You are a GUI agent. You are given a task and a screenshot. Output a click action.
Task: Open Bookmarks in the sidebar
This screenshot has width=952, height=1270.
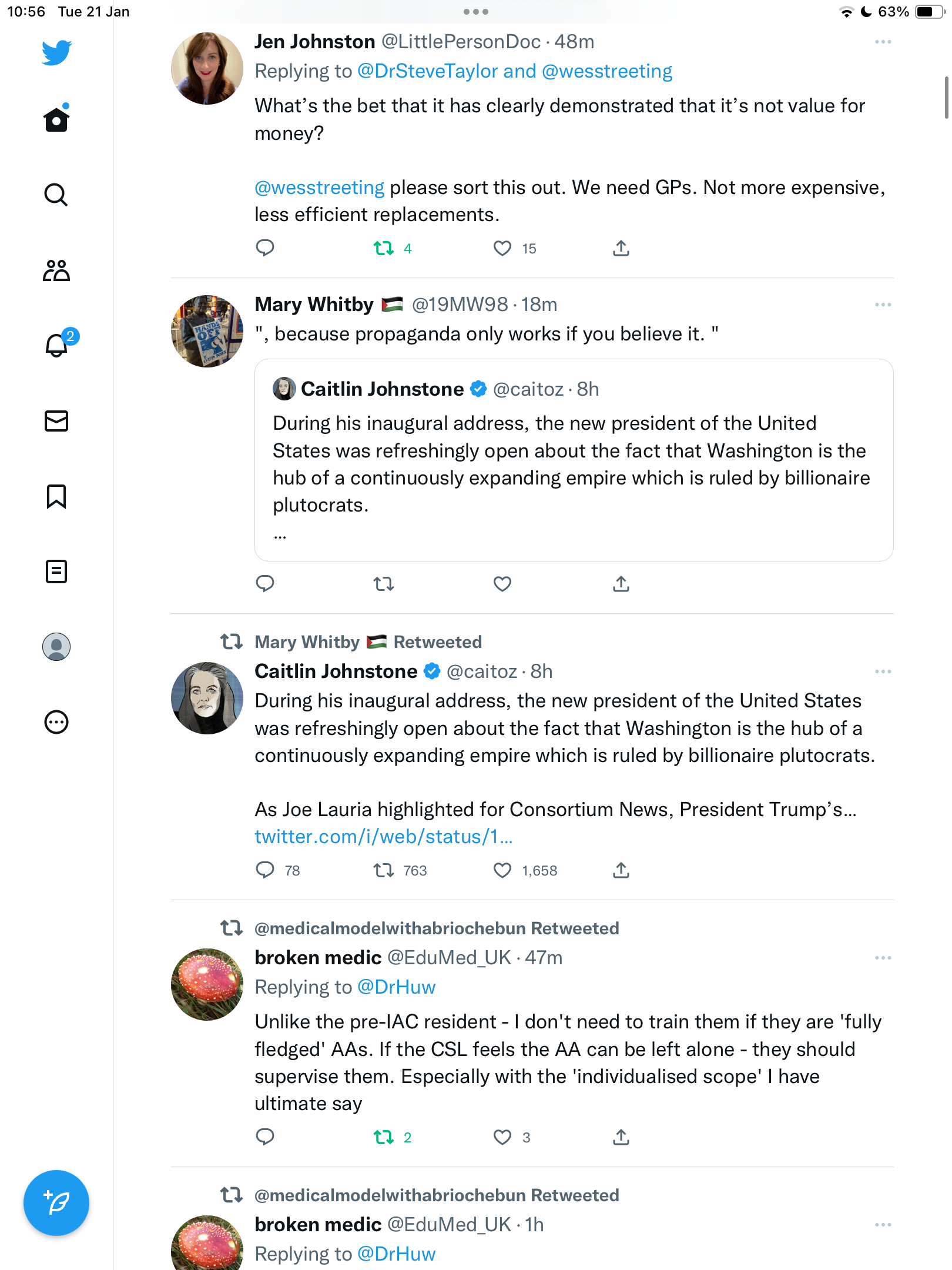[x=56, y=496]
